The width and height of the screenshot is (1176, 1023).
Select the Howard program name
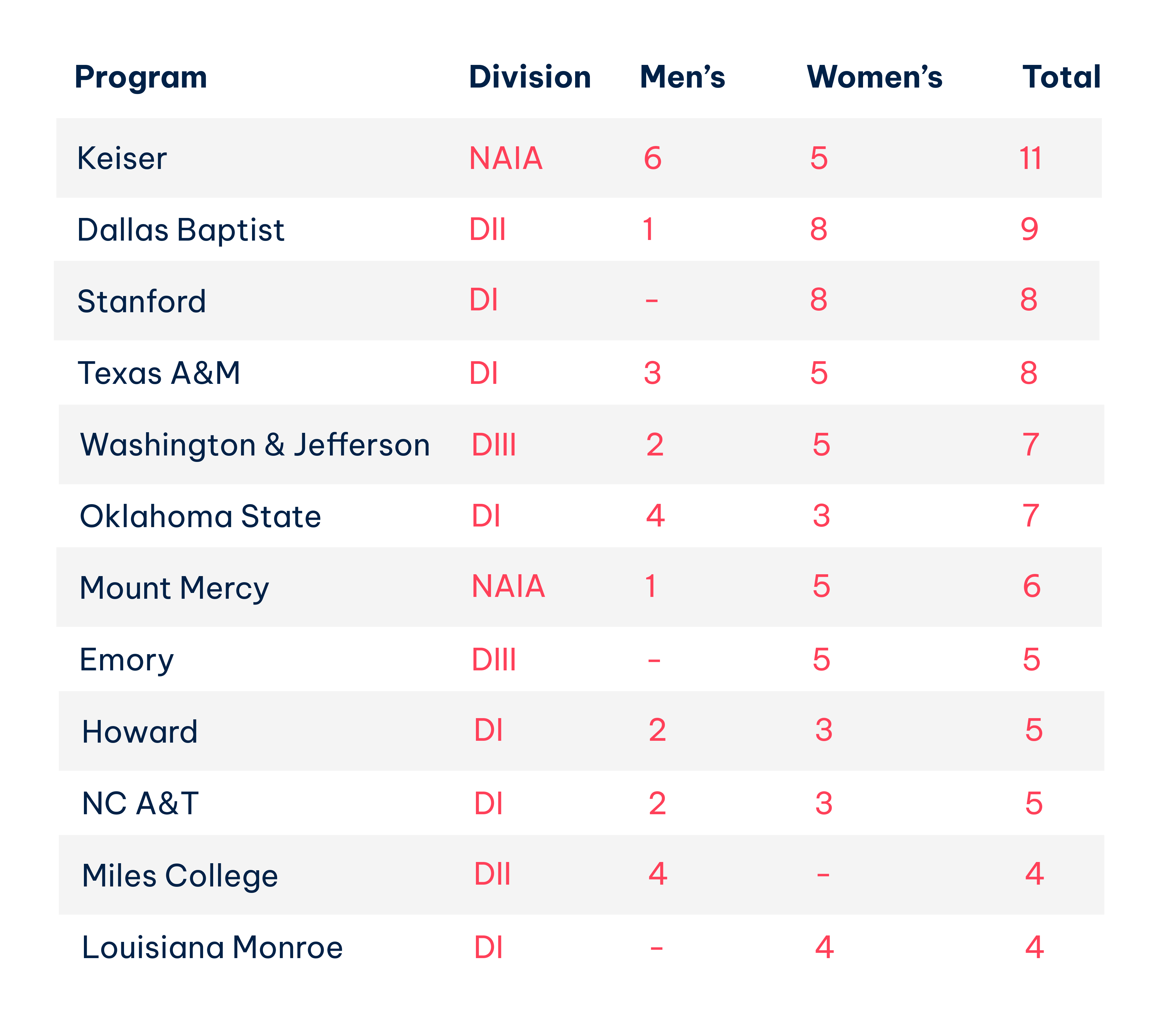[x=139, y=732]
